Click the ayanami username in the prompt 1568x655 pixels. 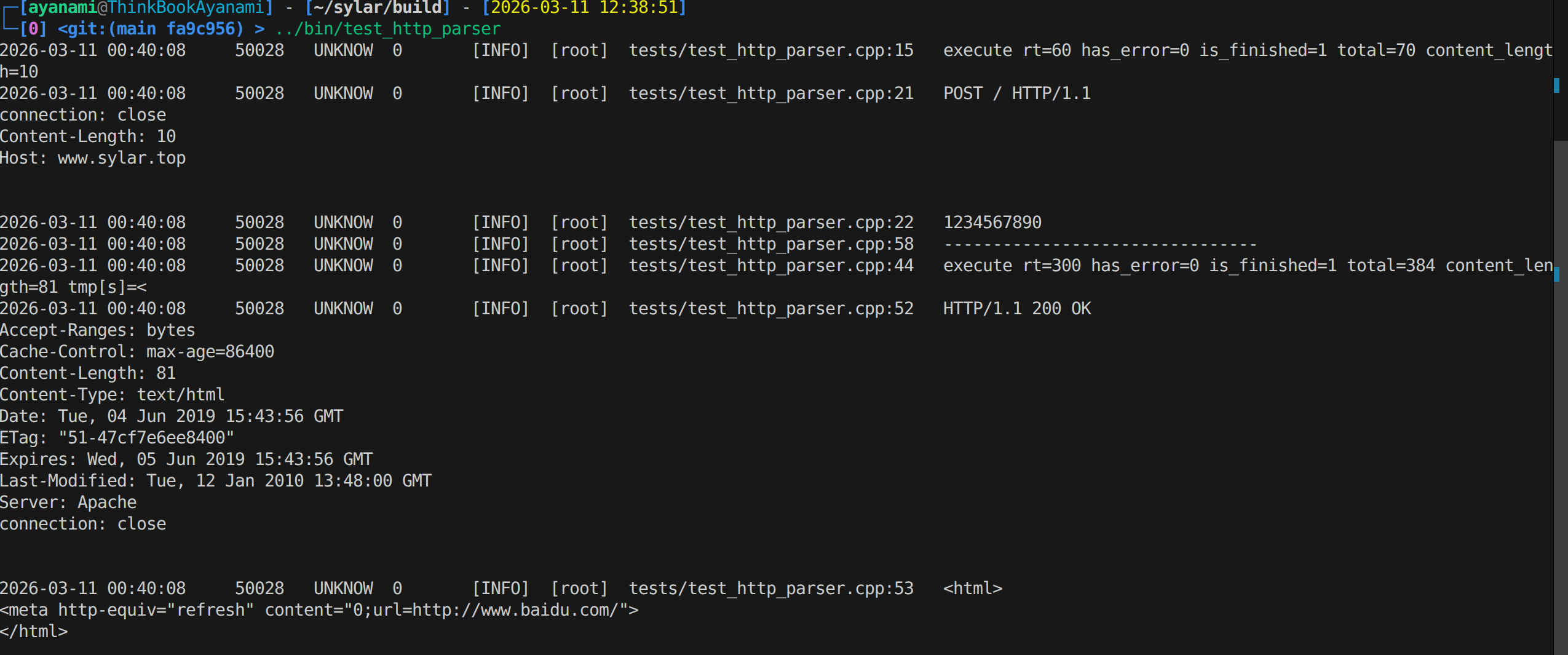pos(62,8)
